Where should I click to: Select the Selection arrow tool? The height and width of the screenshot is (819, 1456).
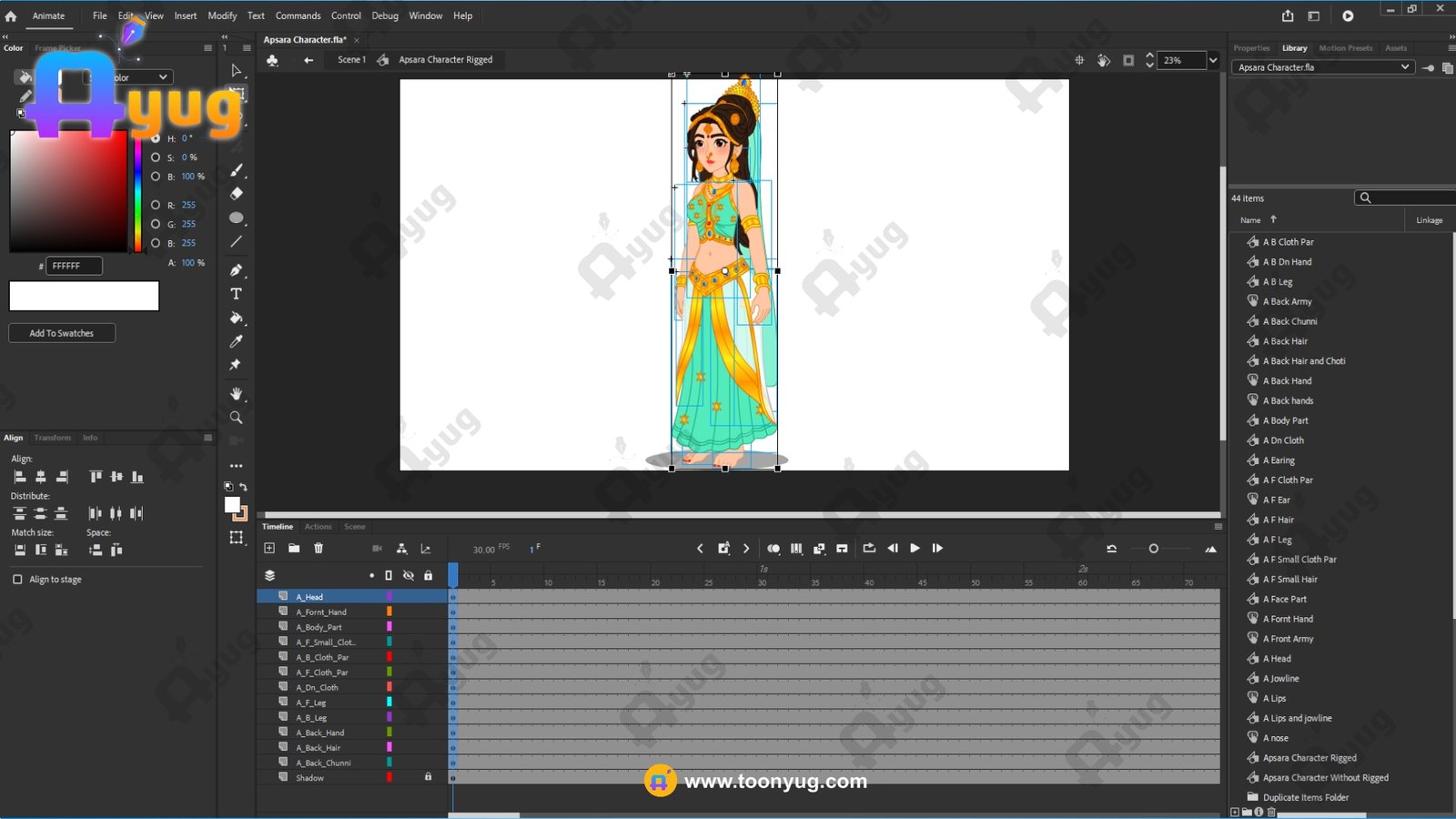pyautogui.click(x=237, y=70)
